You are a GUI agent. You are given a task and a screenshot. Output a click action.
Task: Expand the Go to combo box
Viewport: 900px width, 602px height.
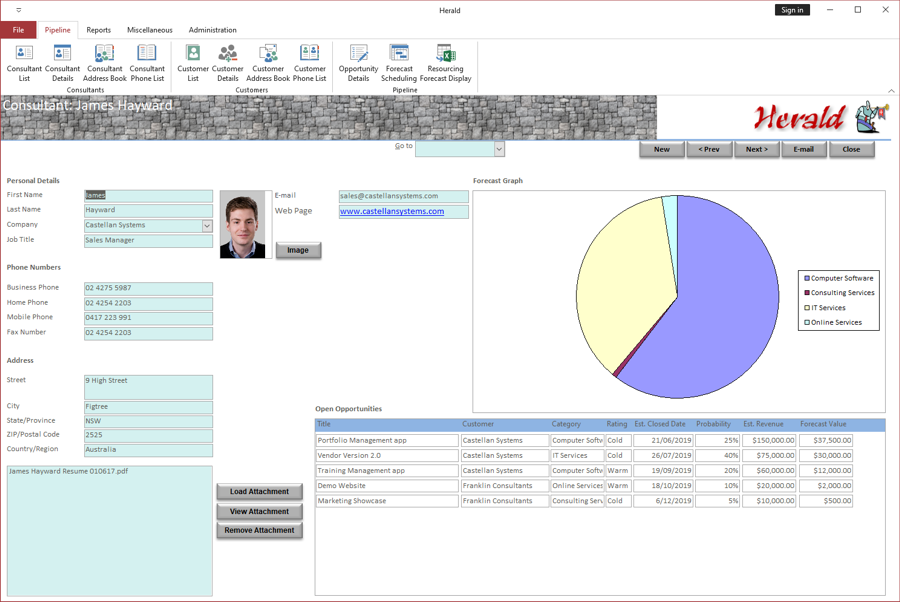[499, 149]
